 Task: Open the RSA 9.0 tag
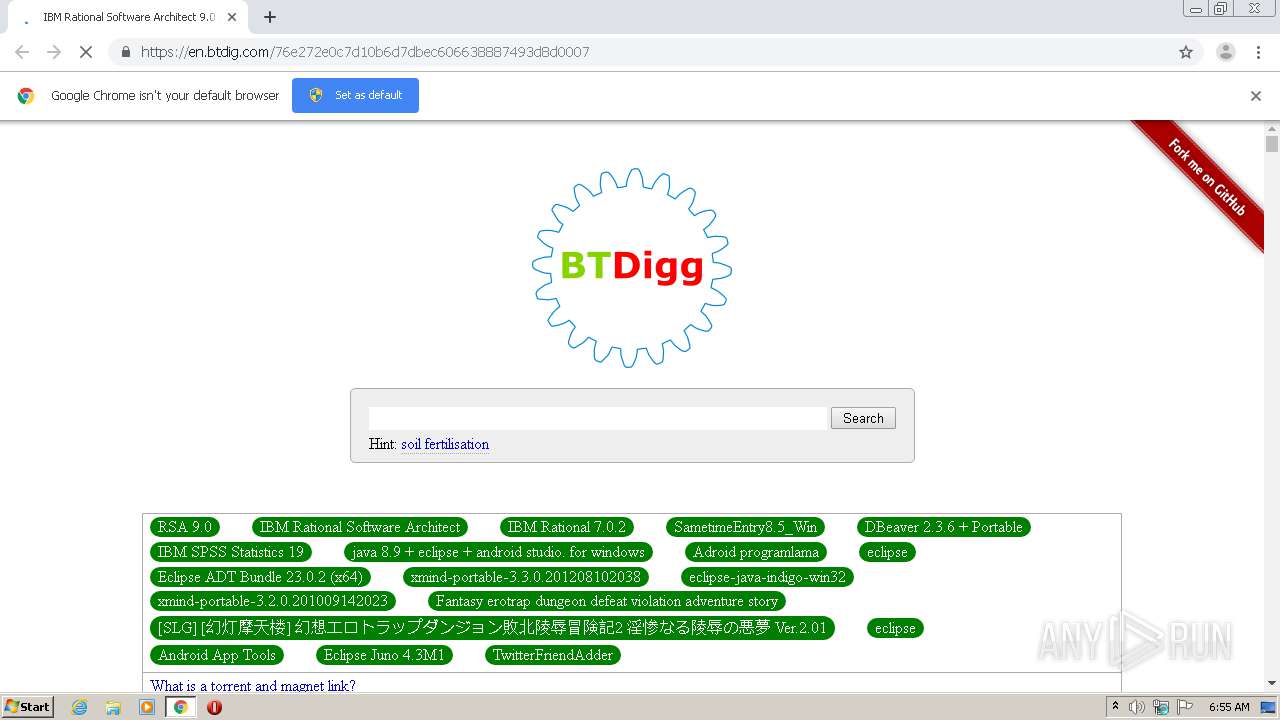pyautogui.click(x=185, y=527)
